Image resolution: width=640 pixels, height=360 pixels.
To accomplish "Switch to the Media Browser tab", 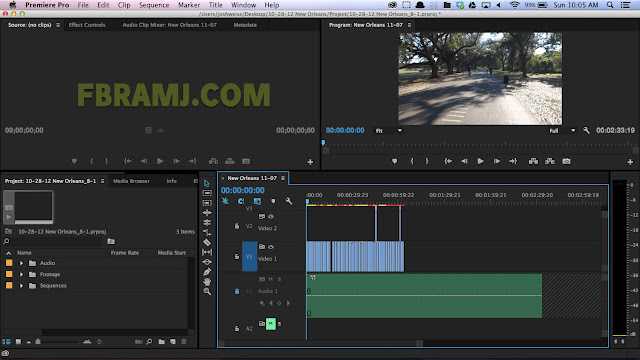I will point(131,181).
